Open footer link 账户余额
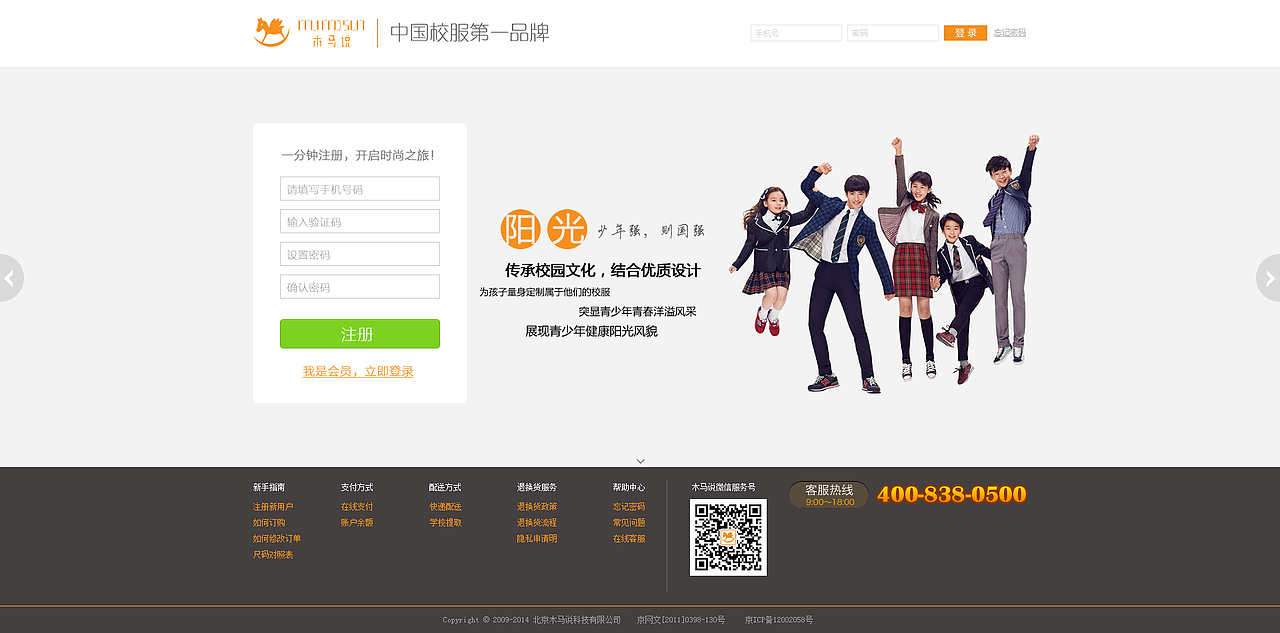This screenshot has width=1280, height=633. (357, 523)
